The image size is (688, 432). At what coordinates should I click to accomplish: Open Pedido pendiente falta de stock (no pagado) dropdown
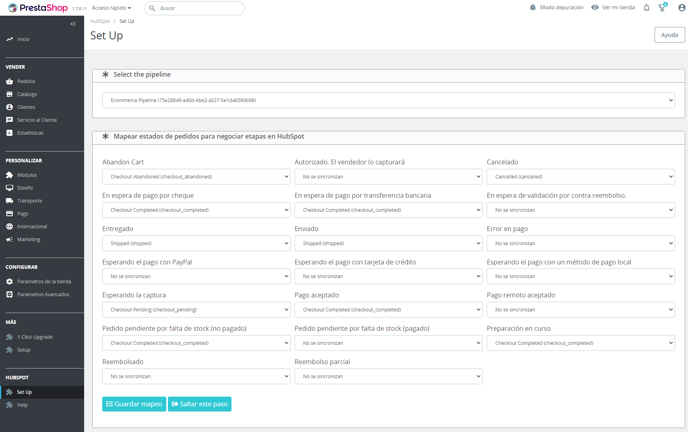pos(196,343)
